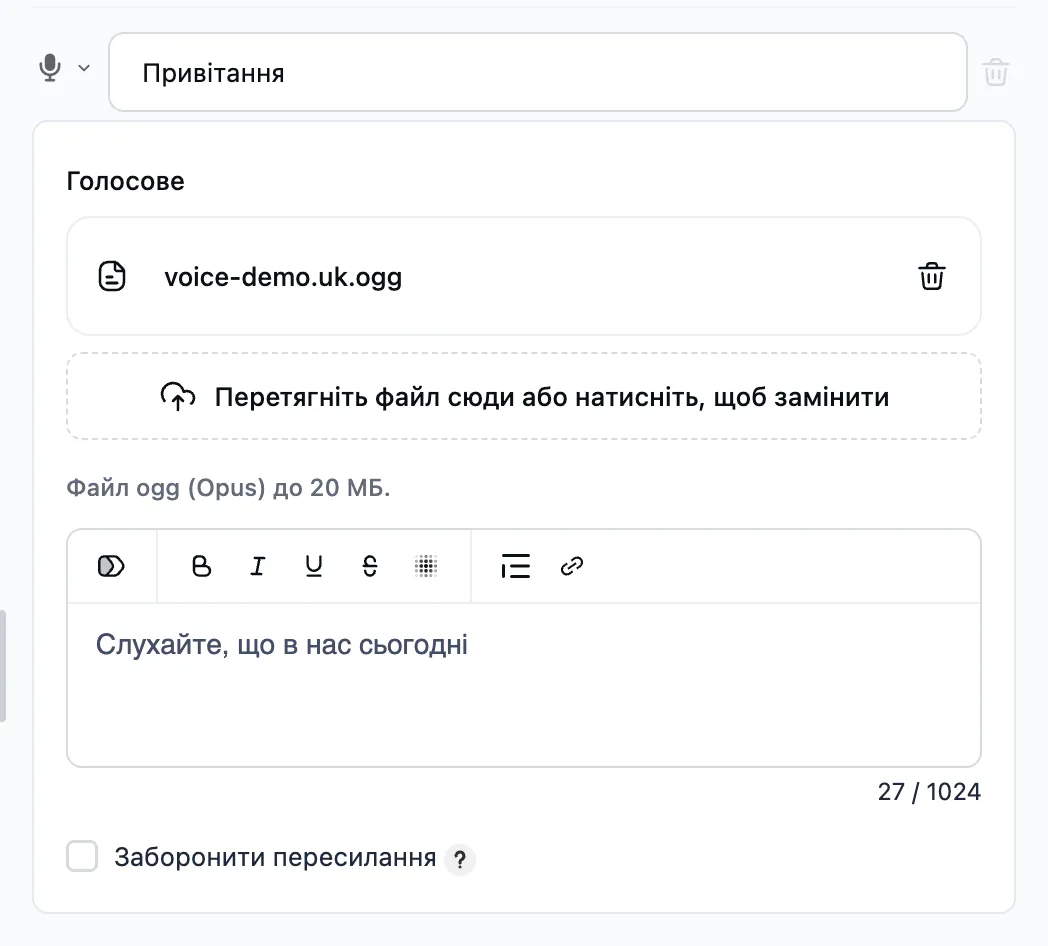
Task: Click into the caption text area
Action: [524, 685]
